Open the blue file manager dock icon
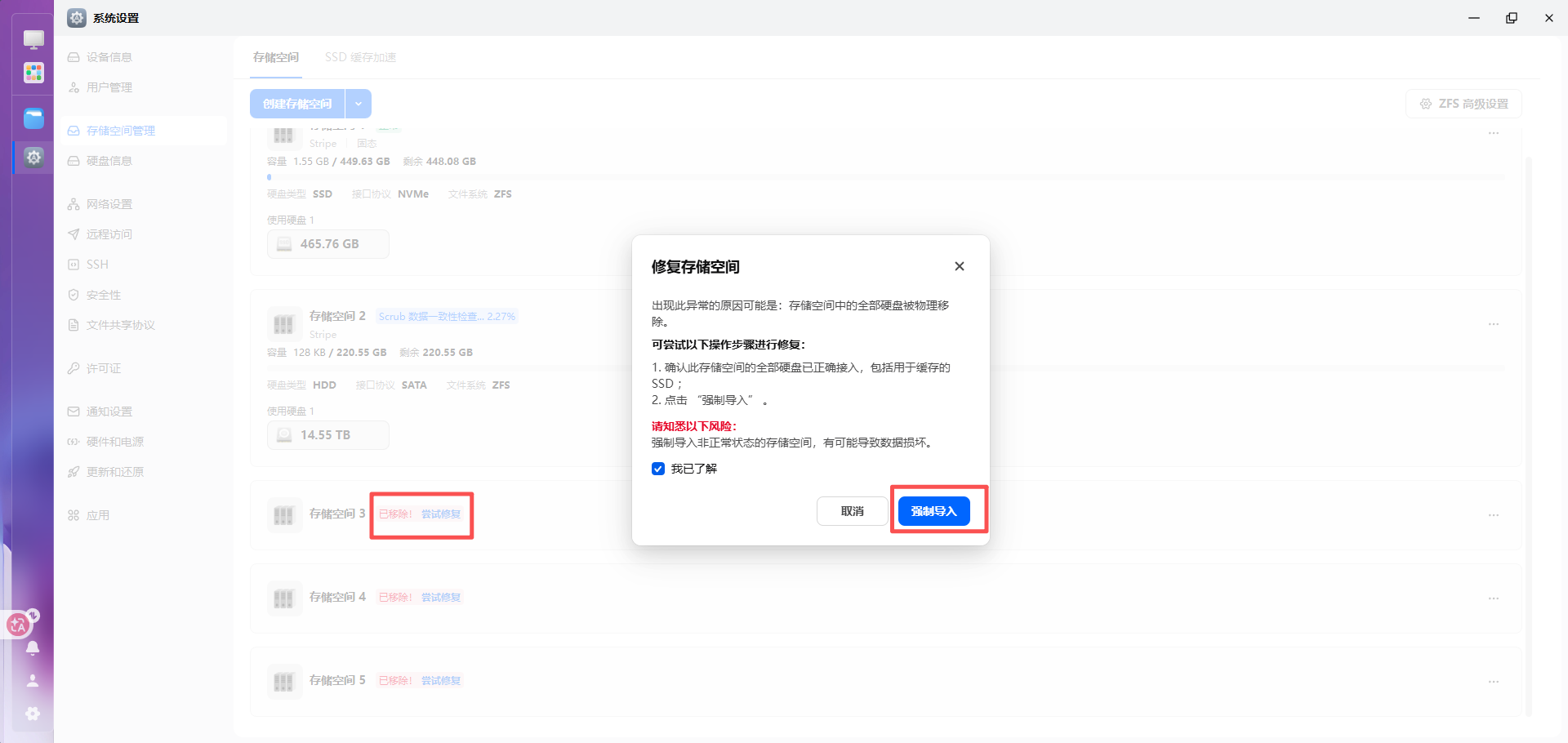The height and width of the screenshot is (743, 1568). (x=33, y=118)
